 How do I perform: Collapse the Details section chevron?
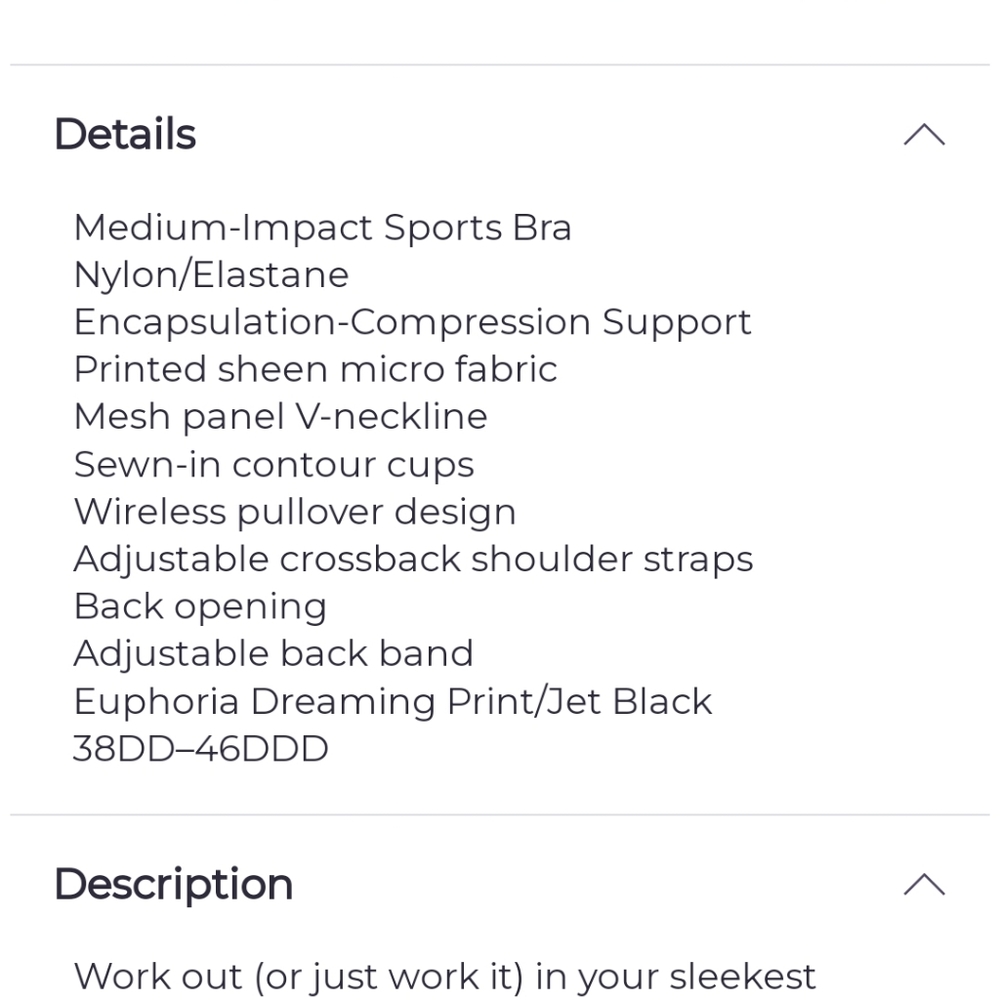coord(924,135)
